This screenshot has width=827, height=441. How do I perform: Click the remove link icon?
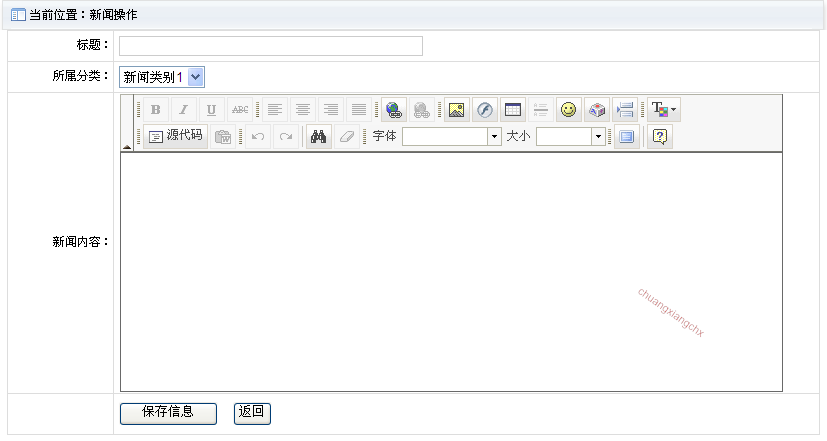click(421, 109)
